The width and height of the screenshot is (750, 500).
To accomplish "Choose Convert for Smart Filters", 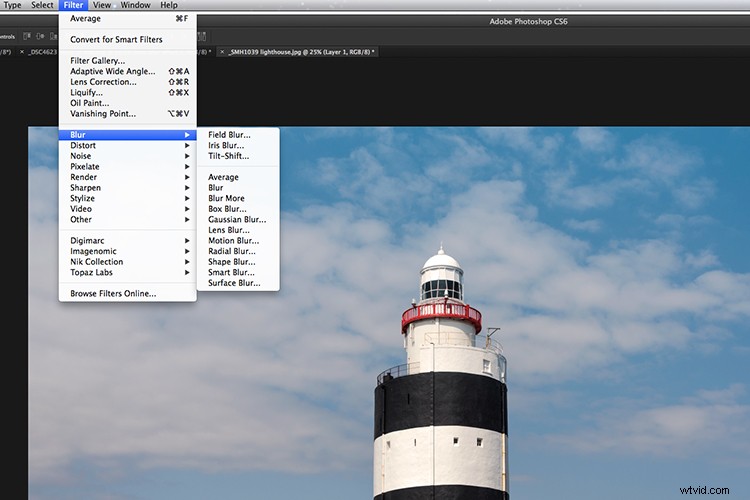I will (x=128, y=40).
